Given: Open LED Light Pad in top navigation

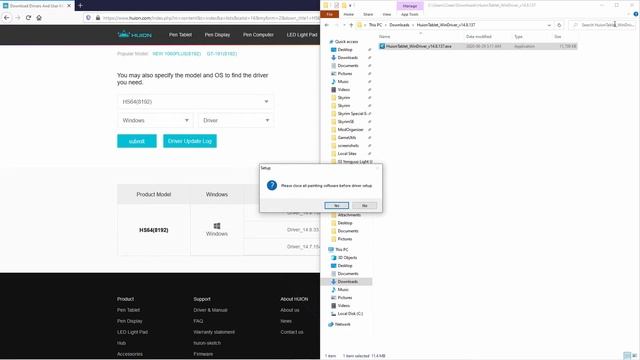Looking at the screenshot, I should 302,35.
